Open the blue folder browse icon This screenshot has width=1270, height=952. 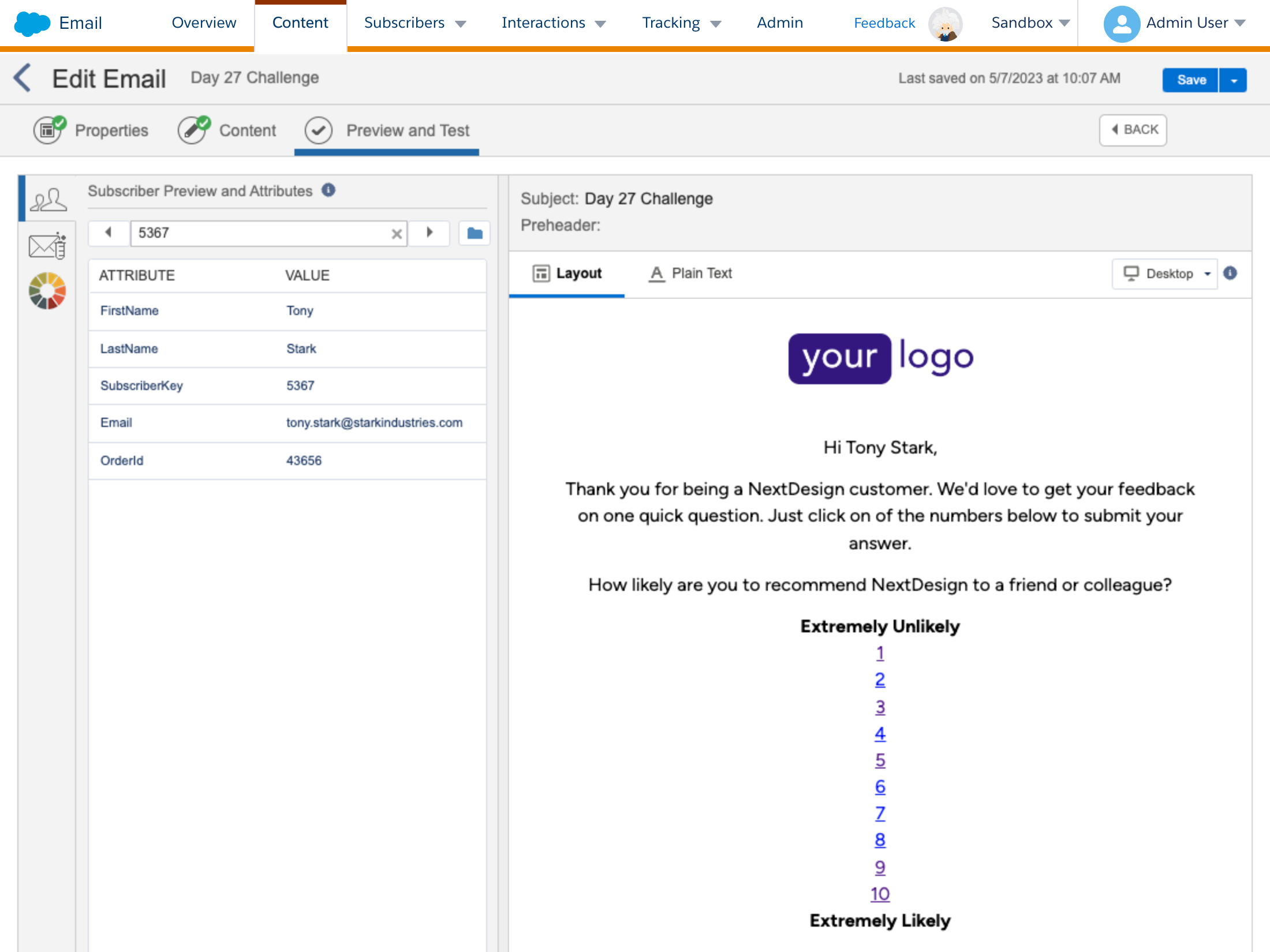[x=475, y=233]
